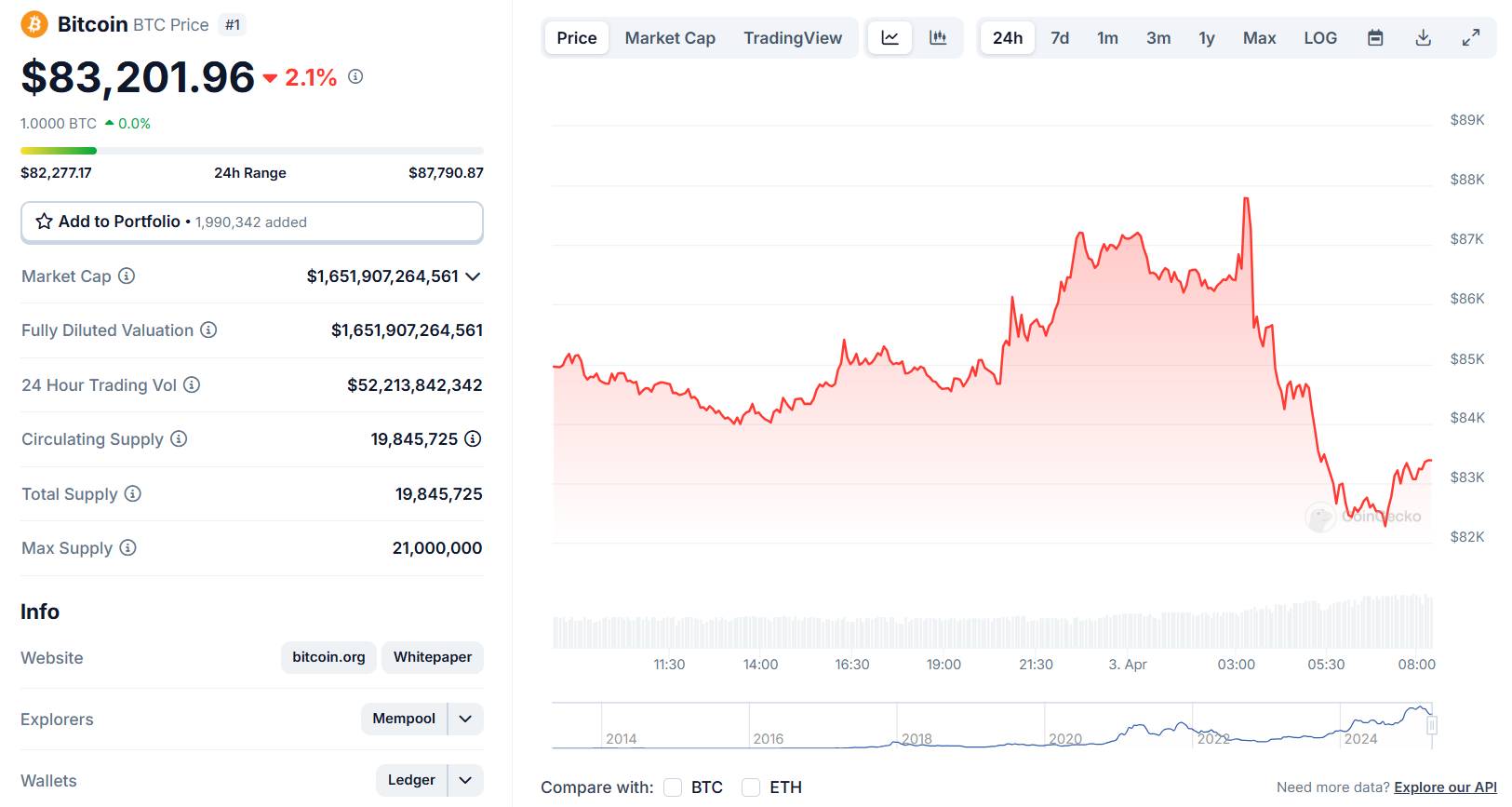The width and height of the screenshot is (1512, 807).
Task: Switch to TradingView tab
Action: (793, 38)
